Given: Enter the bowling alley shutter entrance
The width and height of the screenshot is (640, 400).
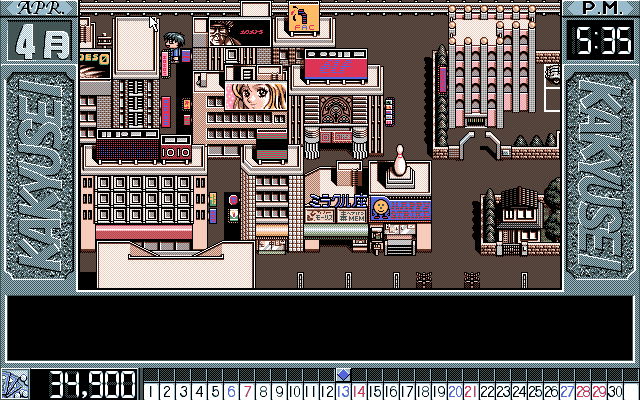Looking at the screenshot, I should [400, 245].
